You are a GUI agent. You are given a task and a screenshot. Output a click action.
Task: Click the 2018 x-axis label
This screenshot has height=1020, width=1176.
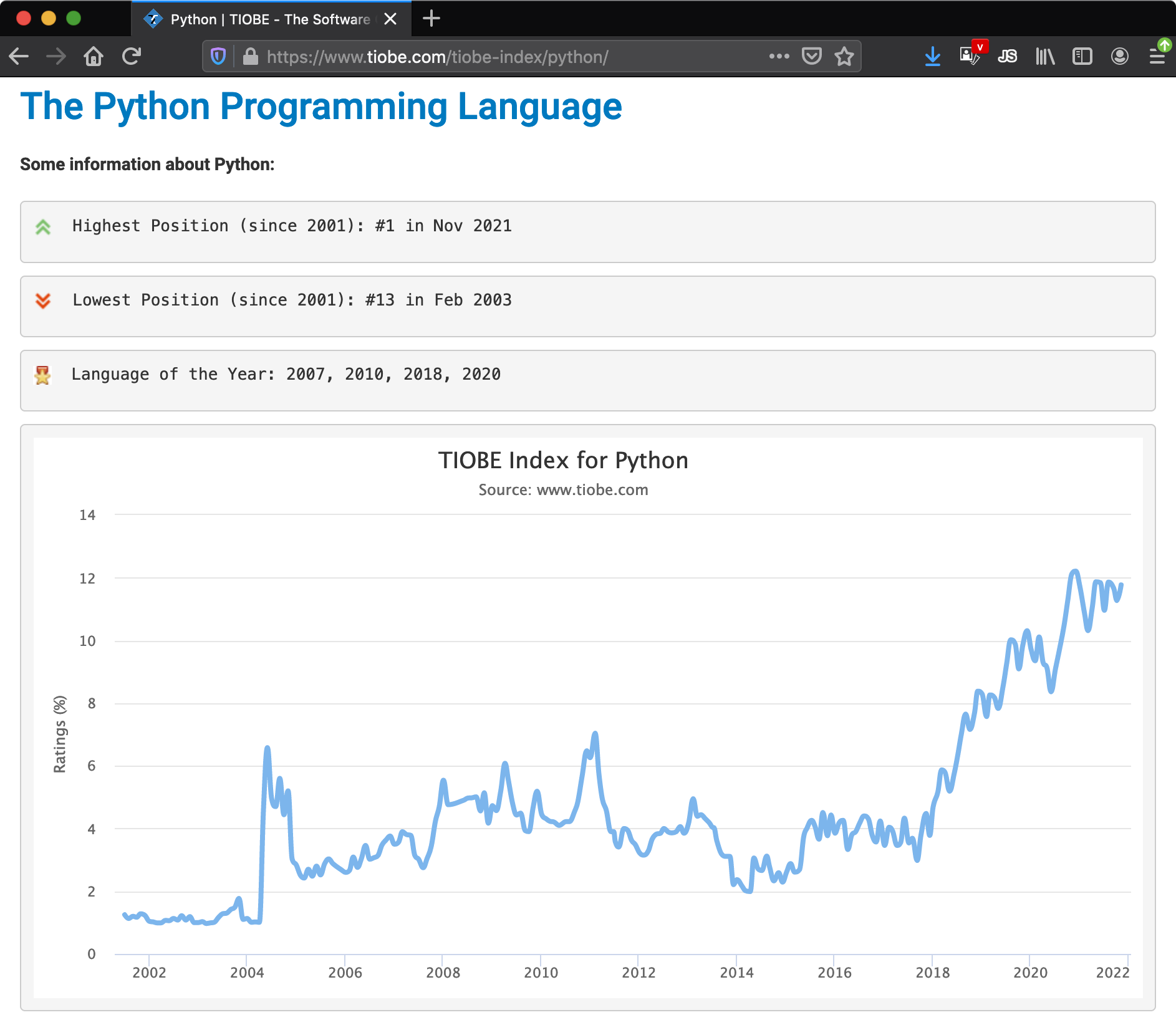(x=932, y=973)
